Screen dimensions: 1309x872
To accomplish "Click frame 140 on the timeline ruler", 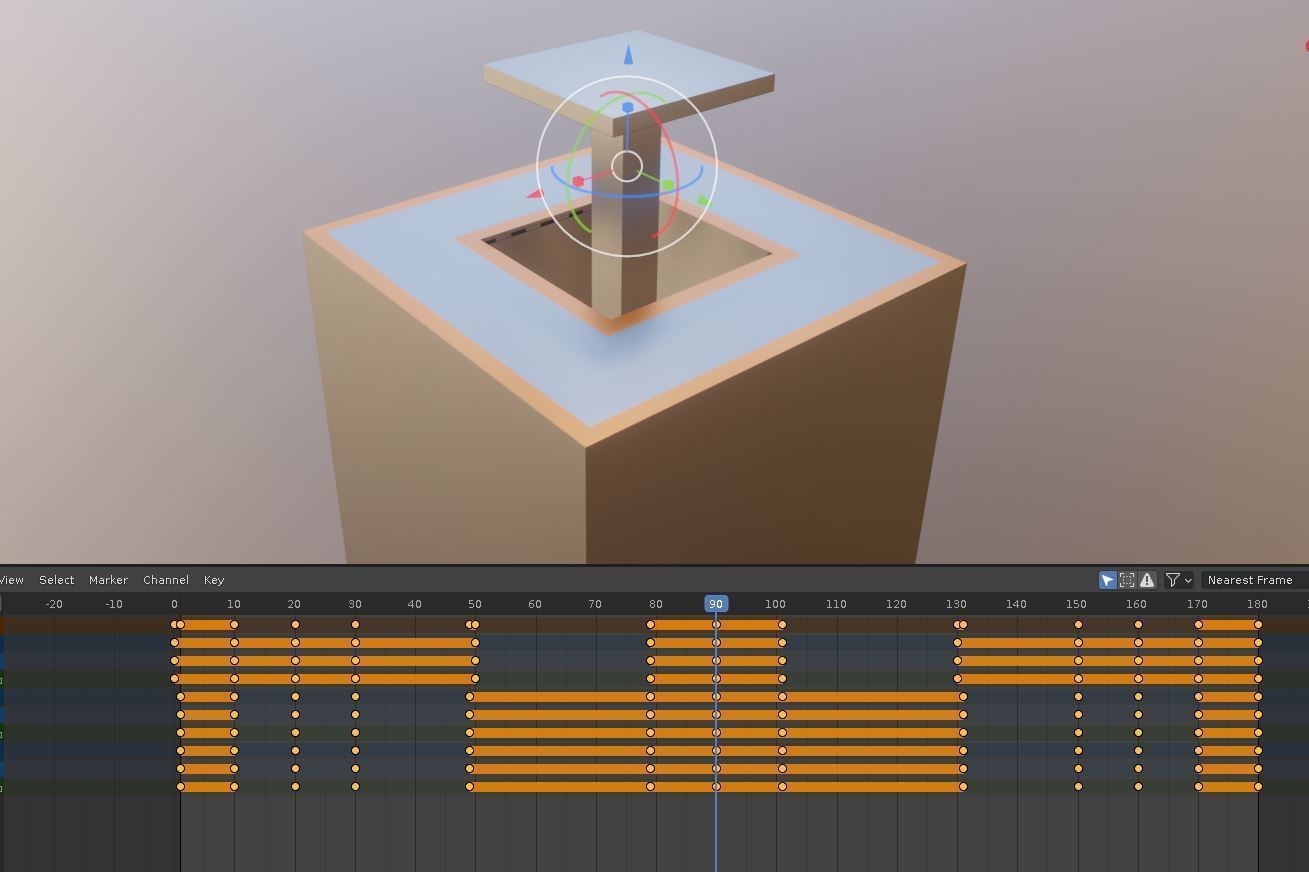I will point(1016,604).
